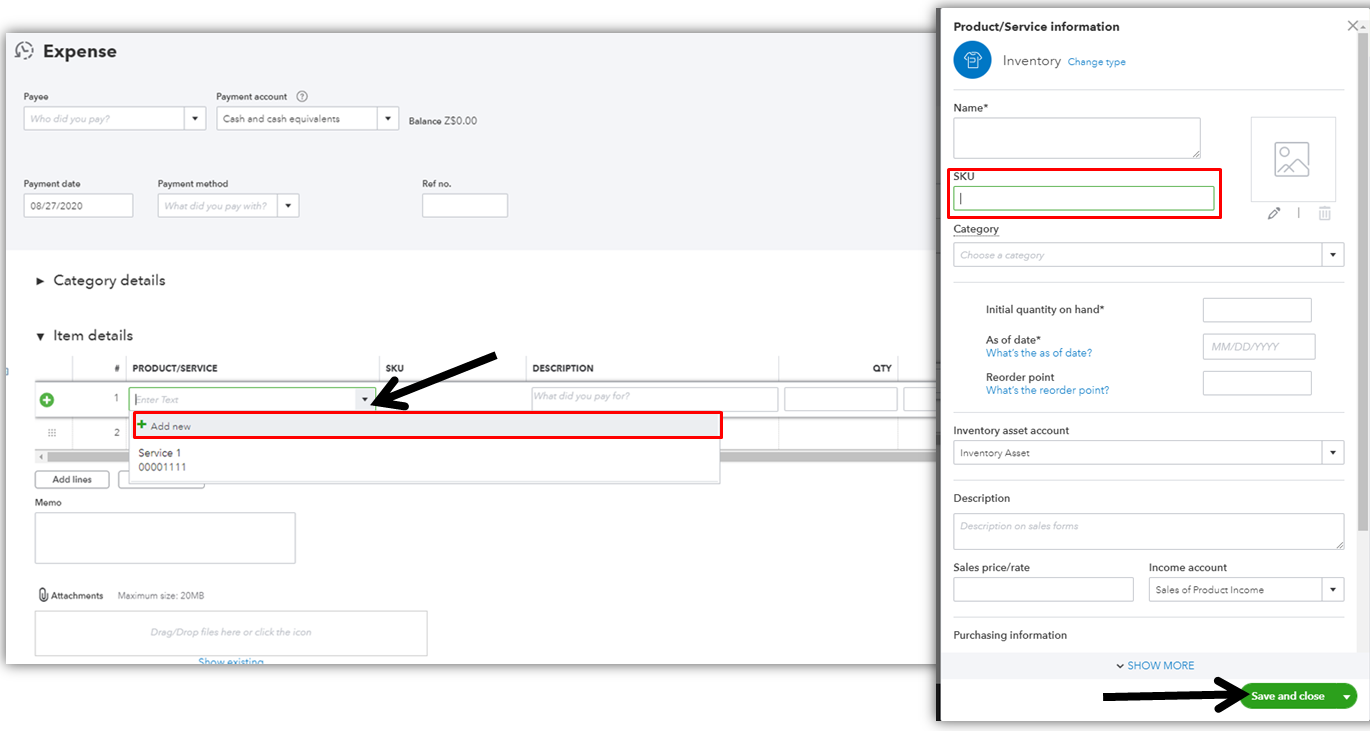The height and width of the screenshot is (731, 1370).
Task: Click the Sales price/rate field
Action: [x=1043, y=590]
